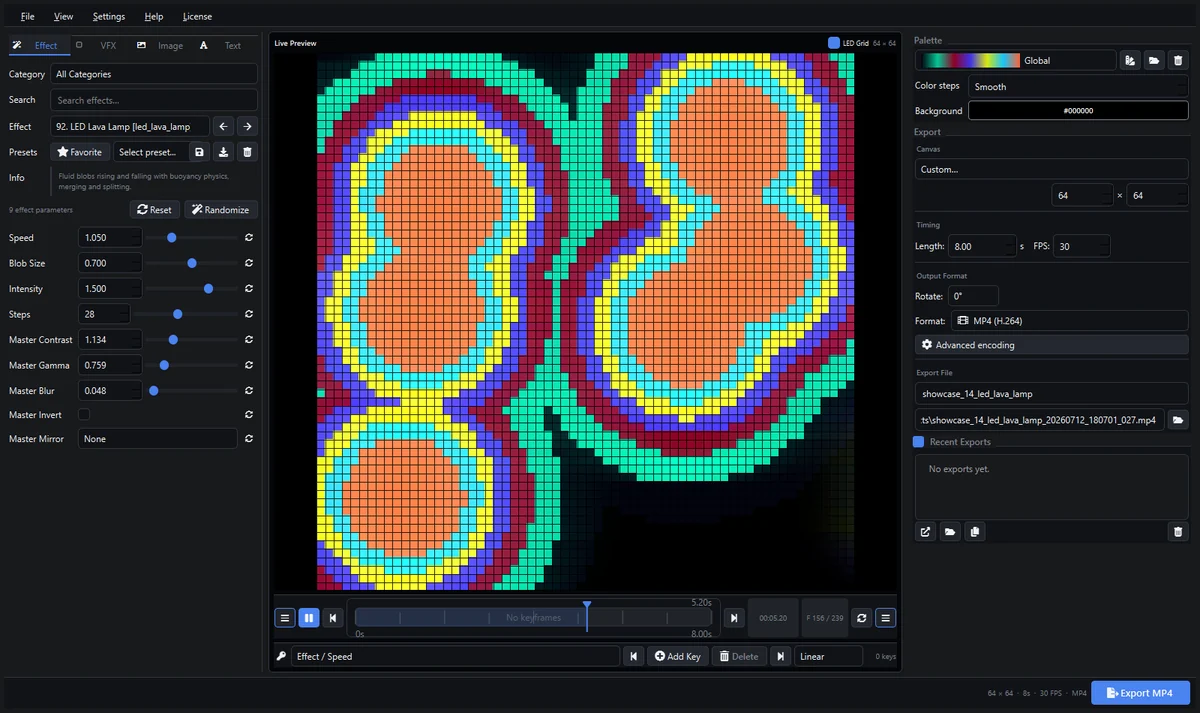Open the Global palette dropdown

click(1016, 60)
